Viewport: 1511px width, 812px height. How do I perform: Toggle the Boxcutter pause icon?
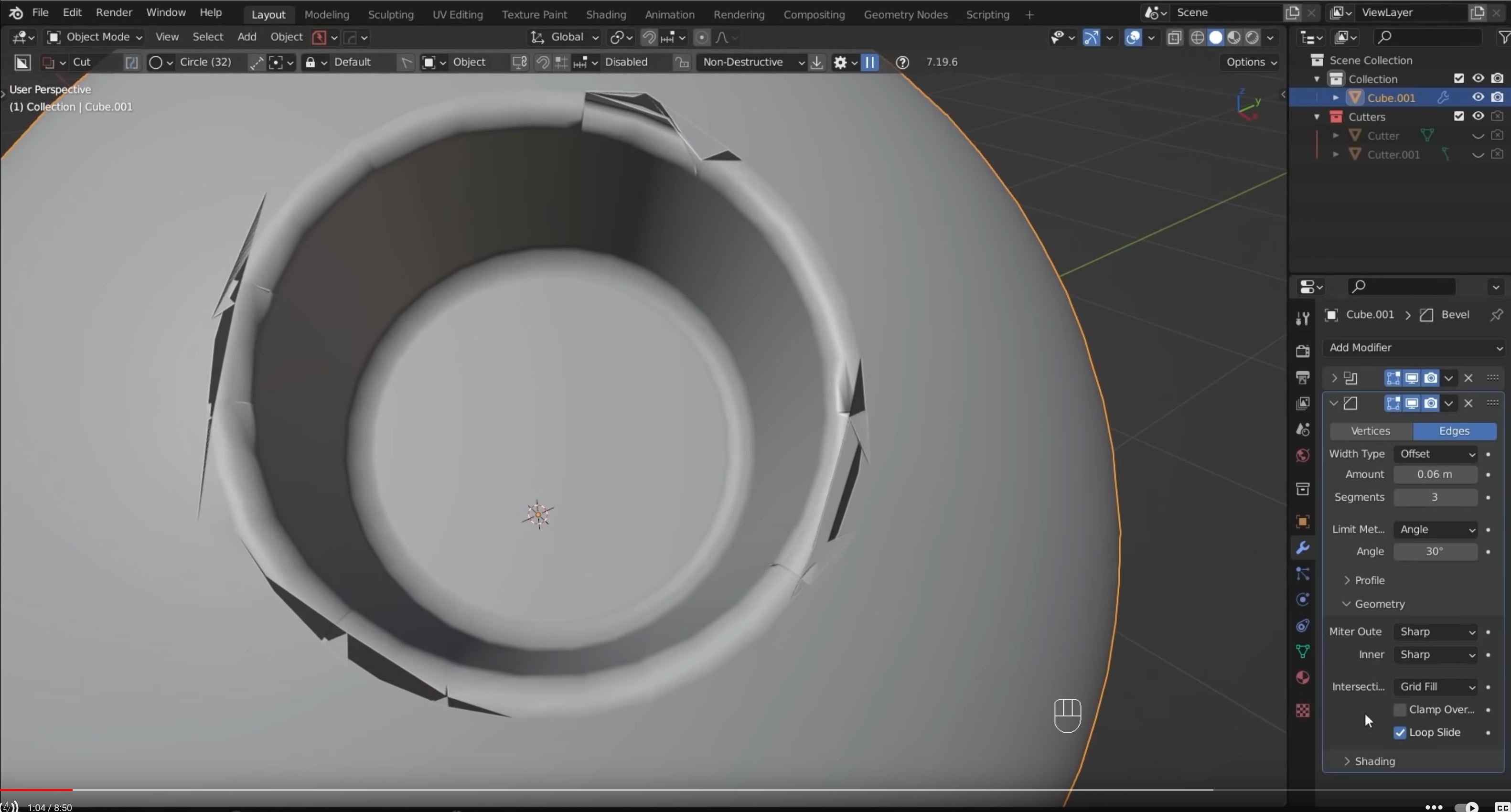(870, 62)
